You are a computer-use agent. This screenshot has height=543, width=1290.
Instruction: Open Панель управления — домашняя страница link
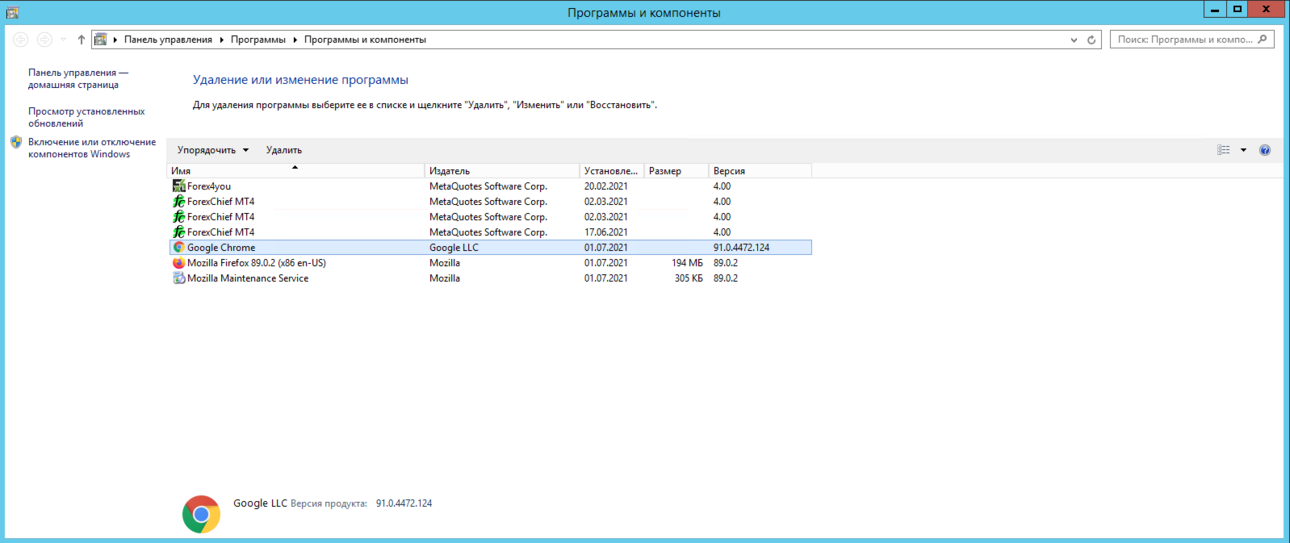coord(78,79)
